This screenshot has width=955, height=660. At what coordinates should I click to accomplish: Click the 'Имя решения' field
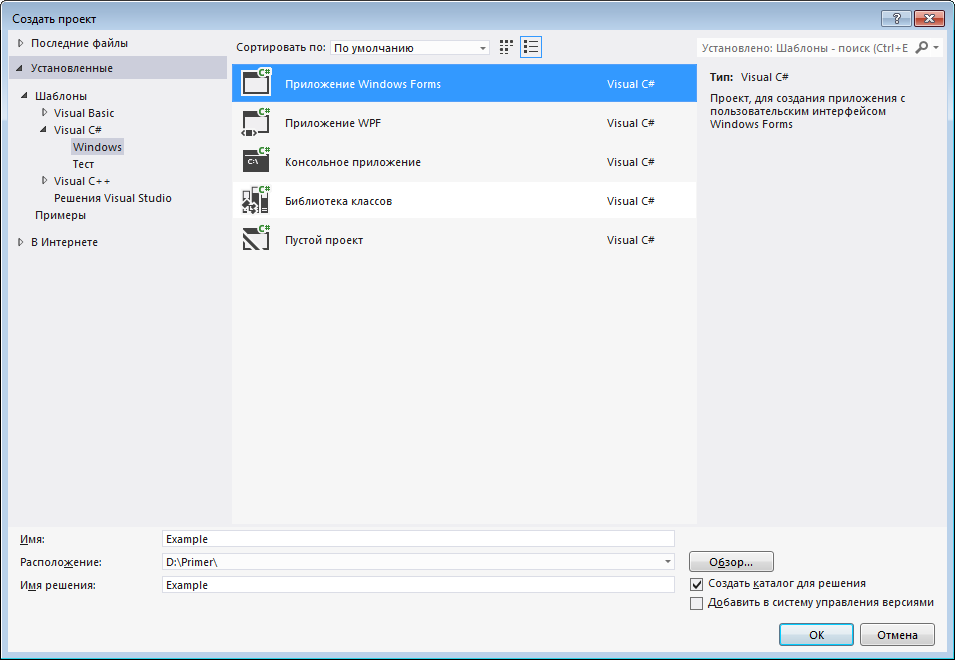point(418,585)
